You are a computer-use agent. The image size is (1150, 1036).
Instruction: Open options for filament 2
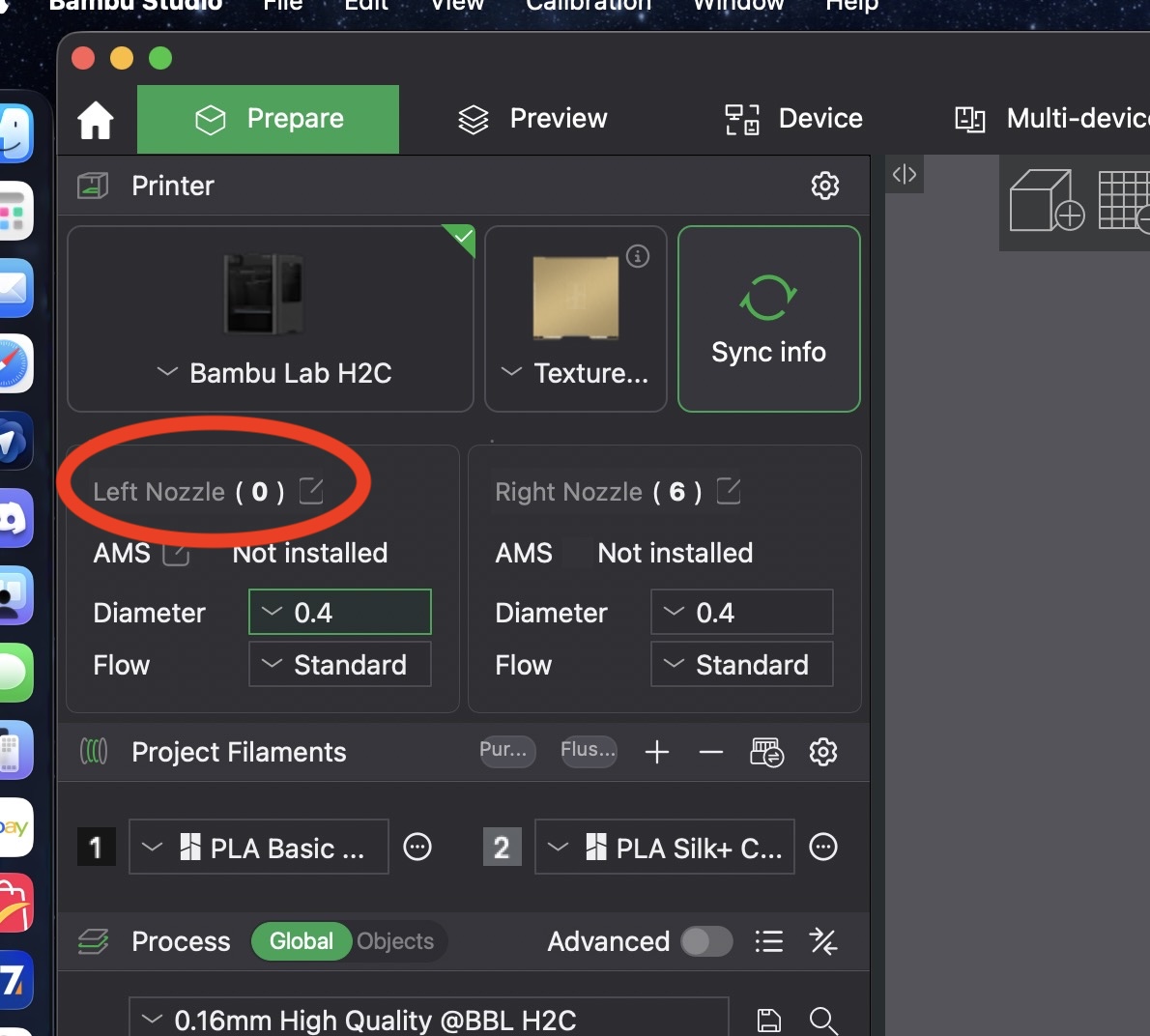822,847
